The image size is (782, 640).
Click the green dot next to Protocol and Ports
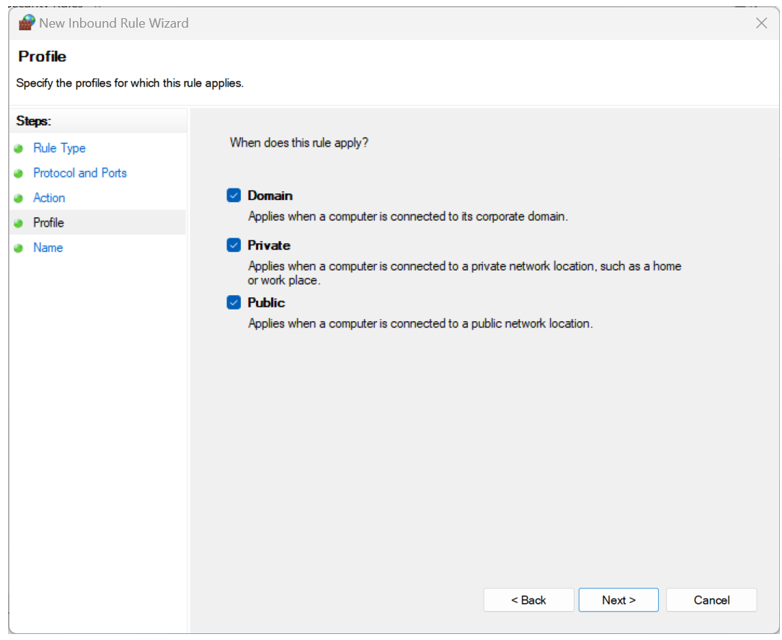click(x=18, y=173)
